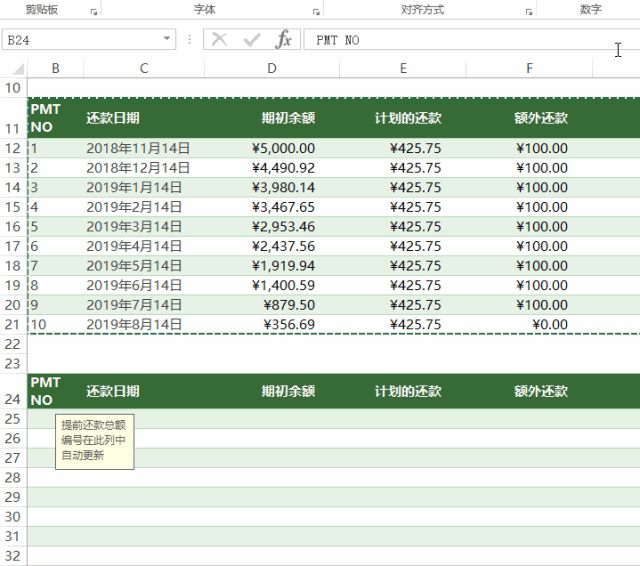The width and height of the screenshot is (640, 566).
Task: Select column B header
Action: click(56, 68)
